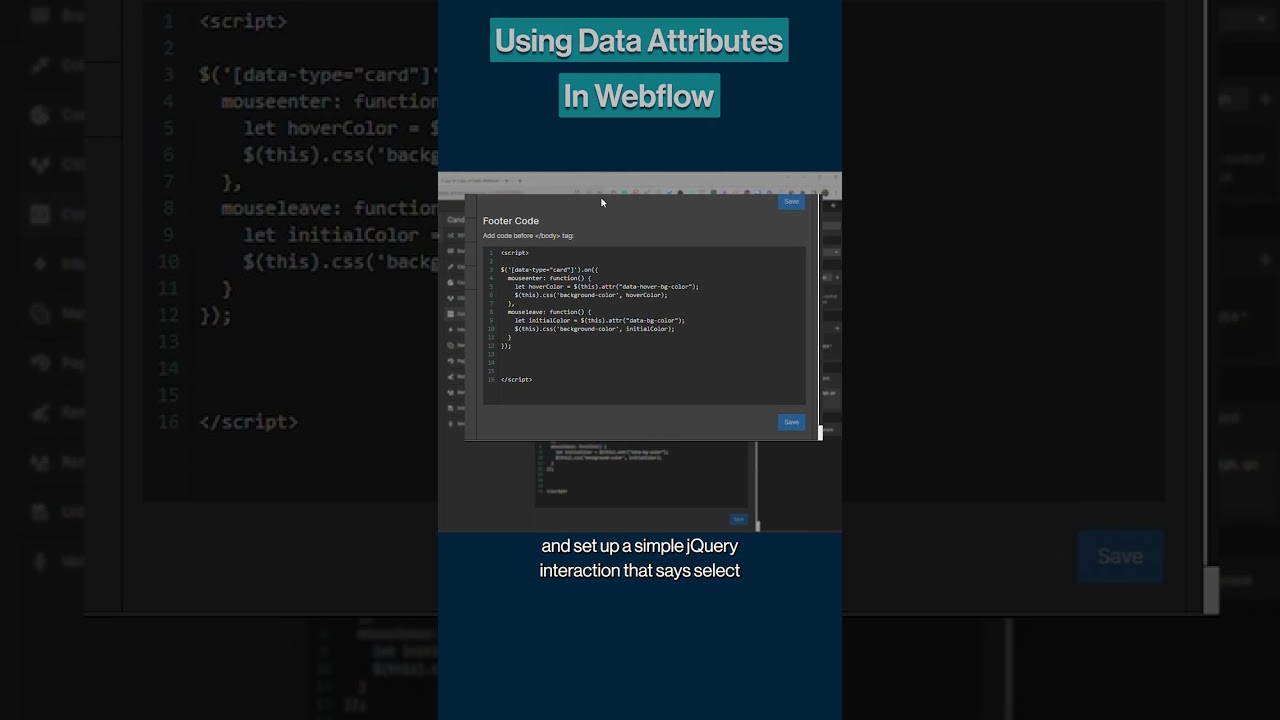Viewport: 1280px width, 720px height.
Task: Click the 'let initialColor' line in modal editor
Action: pos(600,321)
